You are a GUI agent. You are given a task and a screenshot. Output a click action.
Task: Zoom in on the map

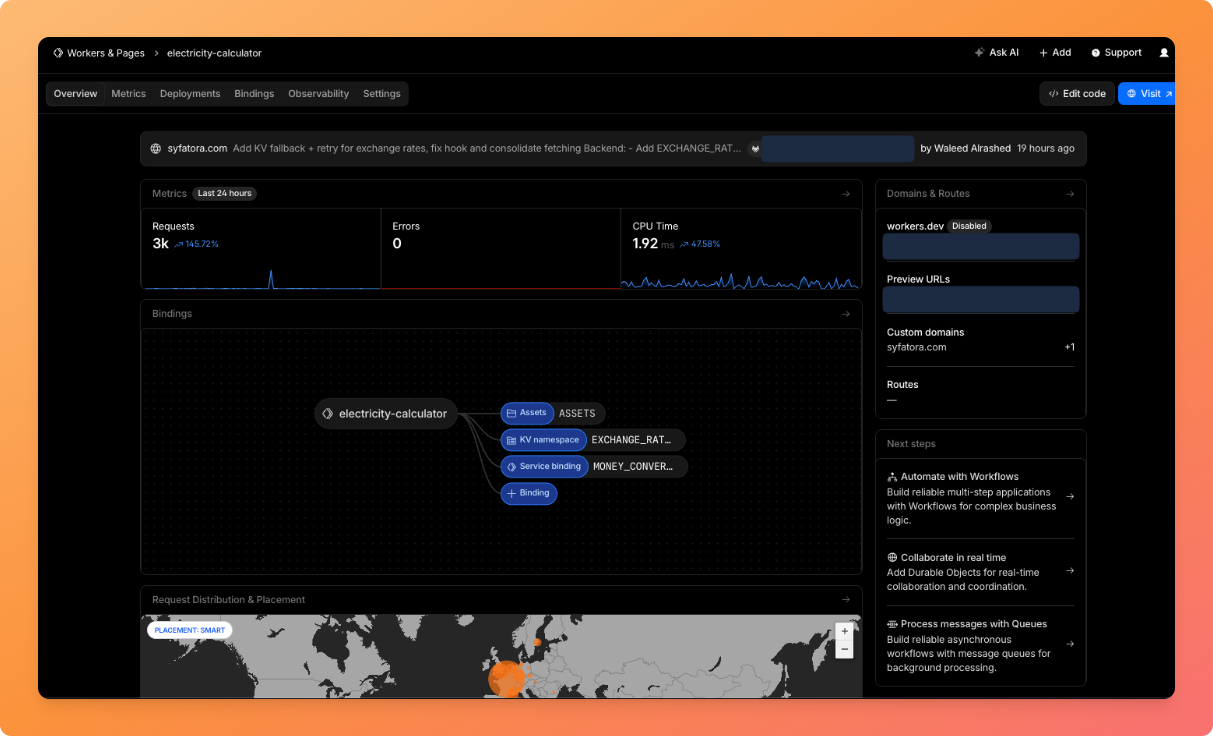pyautogui.click(x=844, y=631)
